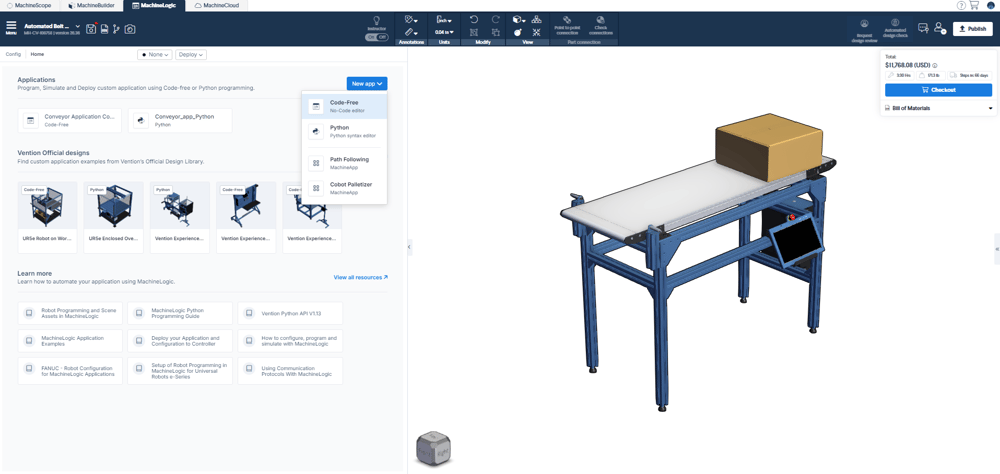Click the redo arrow icon
Image resolution: width=1000 pixels, height=474 pixels.
point(496,19)
